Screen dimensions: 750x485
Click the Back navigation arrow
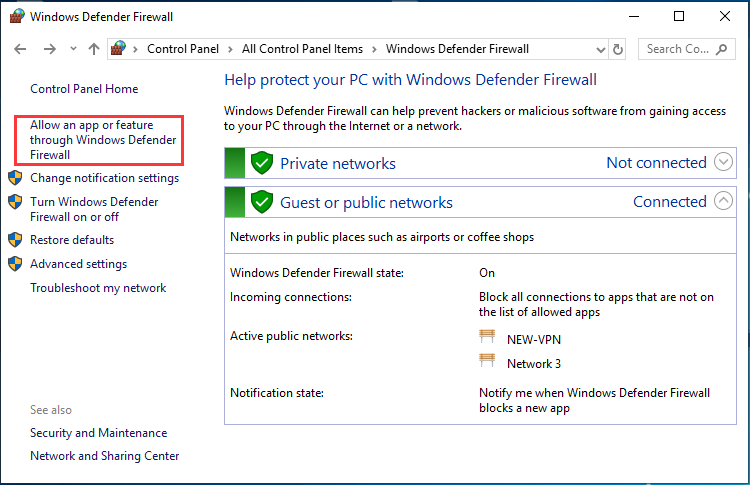coord(20,49)
